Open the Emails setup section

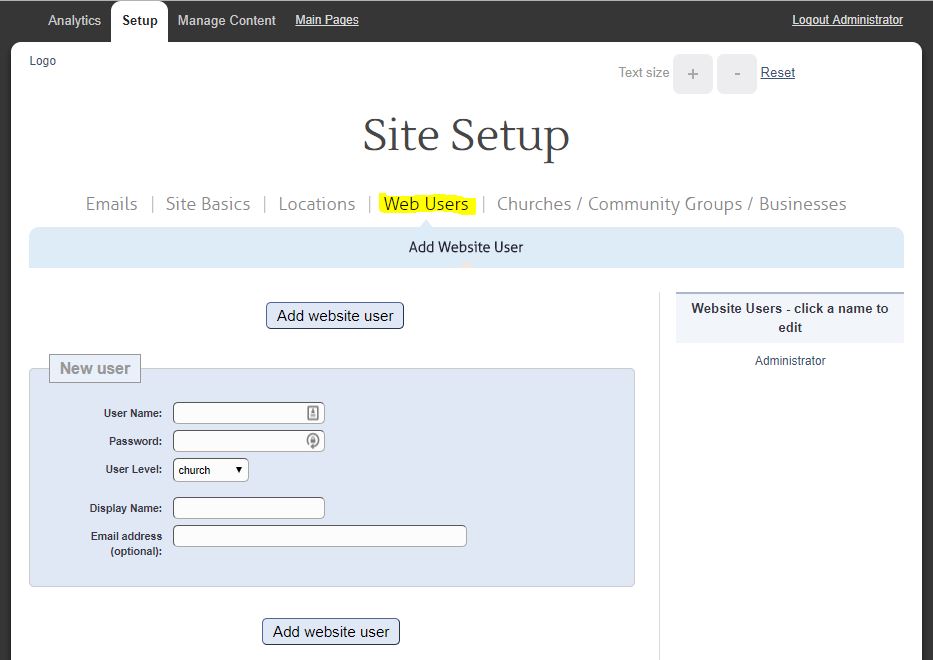(x=112, y=204)
